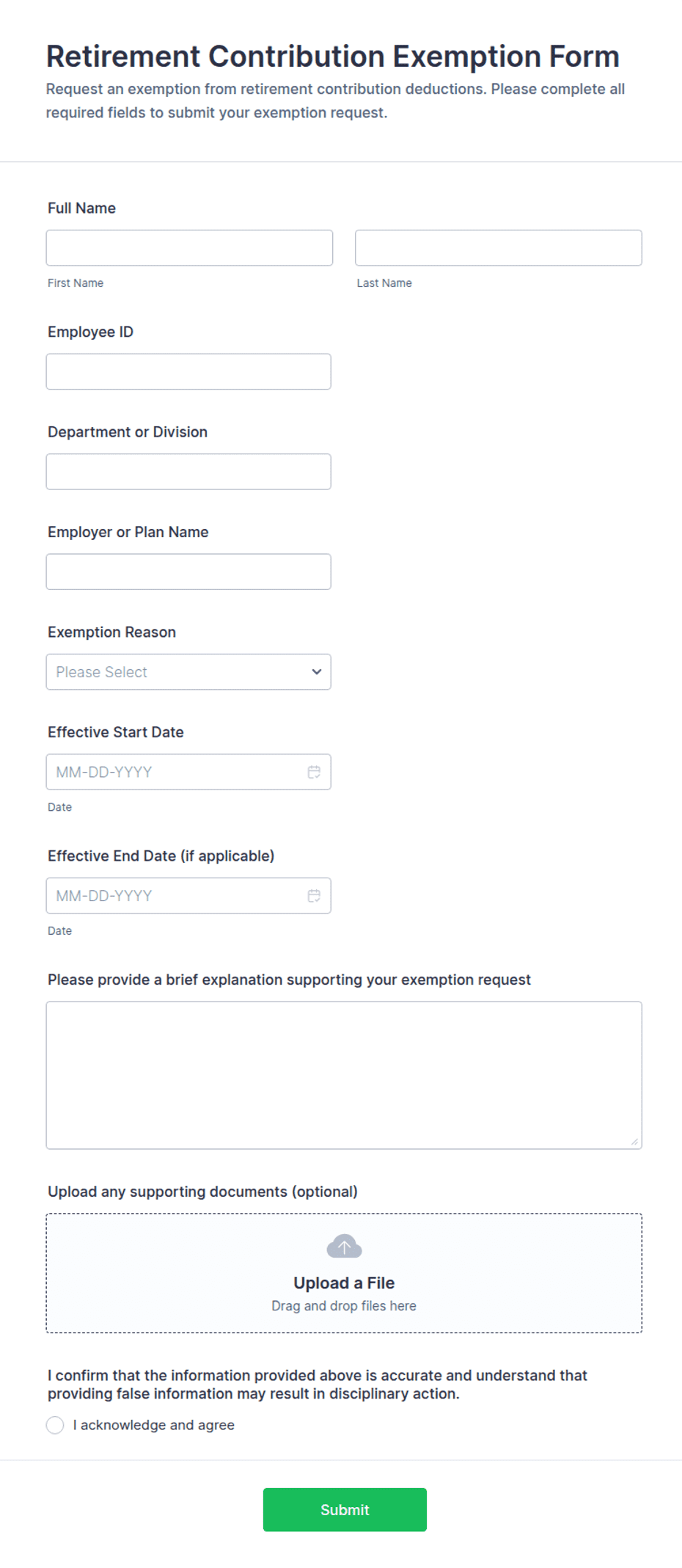
Task: Submit the exemption form
Action: 345,1509
